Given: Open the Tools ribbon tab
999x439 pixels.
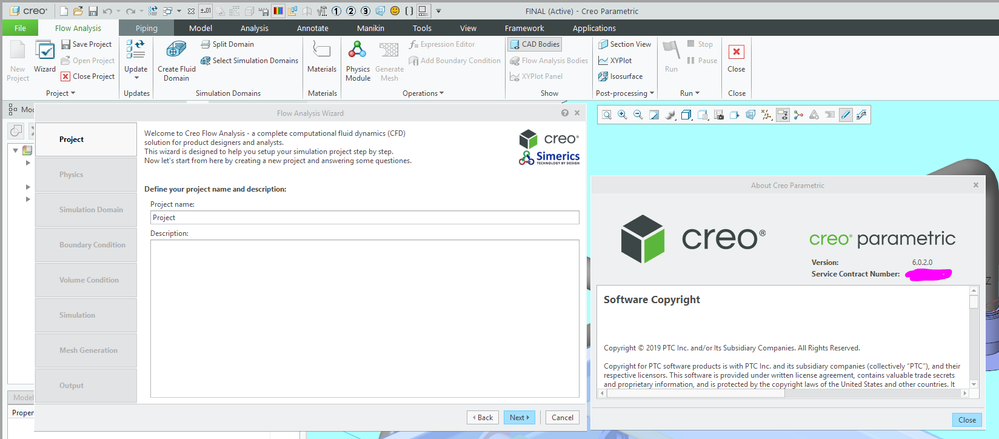Looking at the screenshot, I should point(422,28).
